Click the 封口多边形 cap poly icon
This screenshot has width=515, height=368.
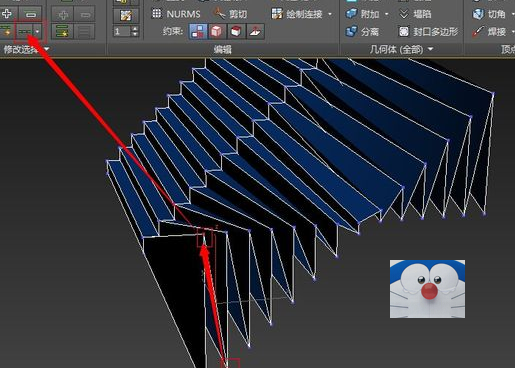coord(404,32)
